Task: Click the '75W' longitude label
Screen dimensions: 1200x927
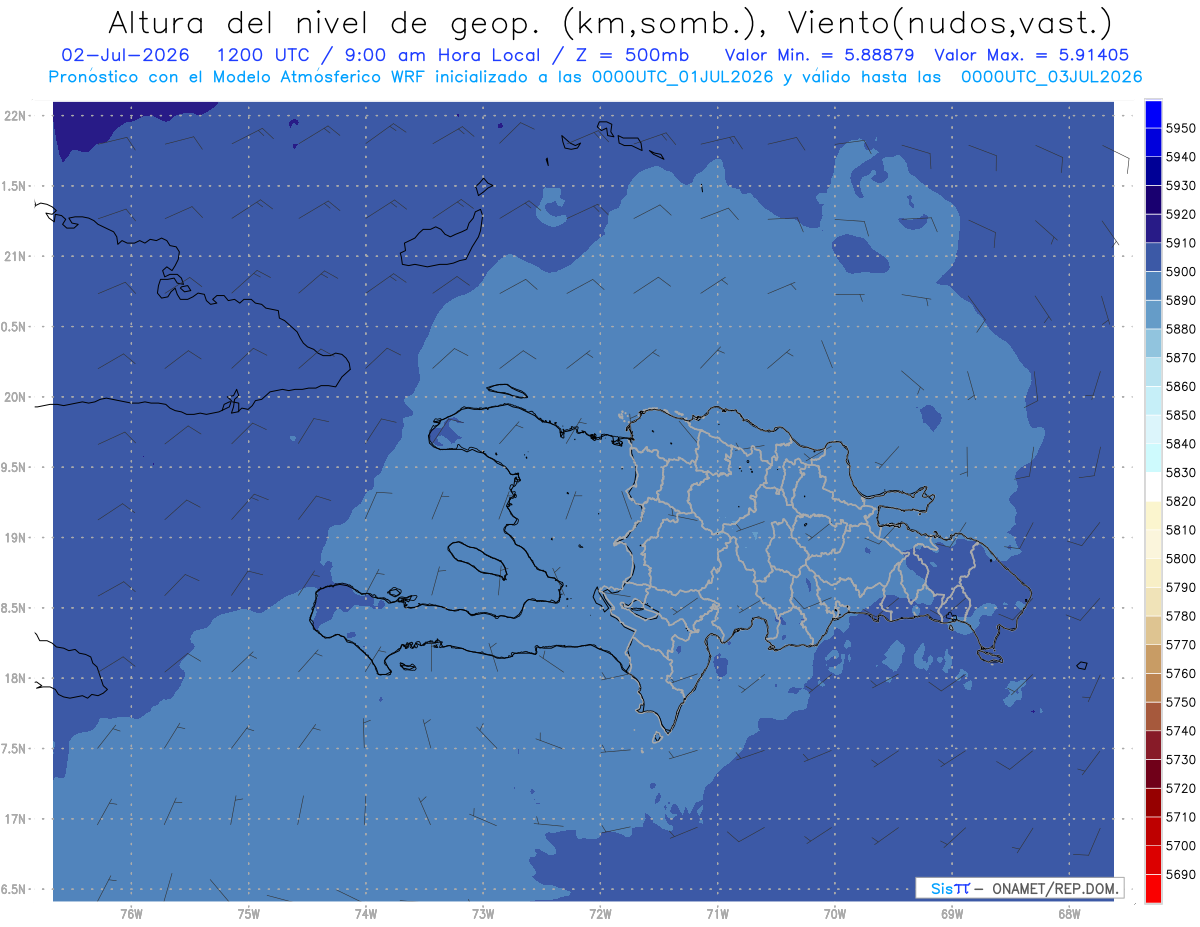Action: click(249, 913)
